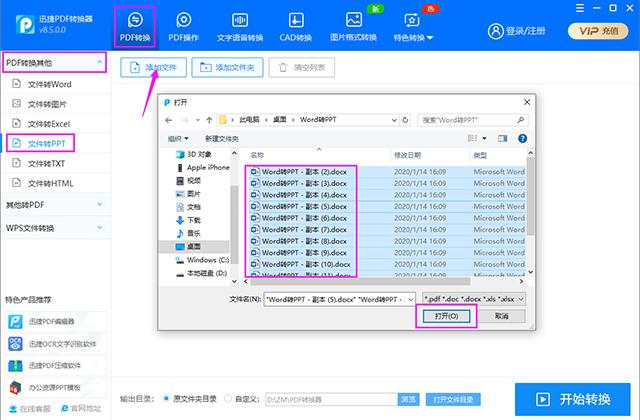Open 办公资源PPT模板 product recommendation
The width and height of the screenshot is (640, 420).
56,387
